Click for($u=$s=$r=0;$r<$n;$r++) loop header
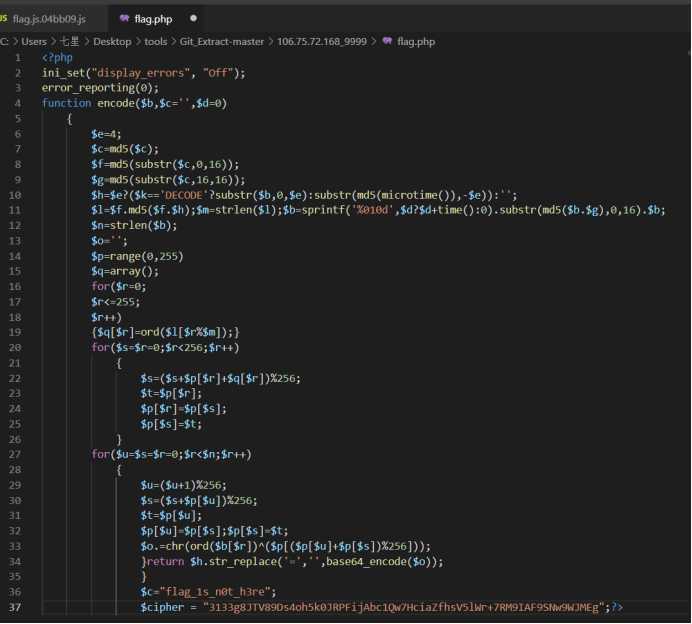The width and height of the screenshot is (692, 624). coord(171,455)
